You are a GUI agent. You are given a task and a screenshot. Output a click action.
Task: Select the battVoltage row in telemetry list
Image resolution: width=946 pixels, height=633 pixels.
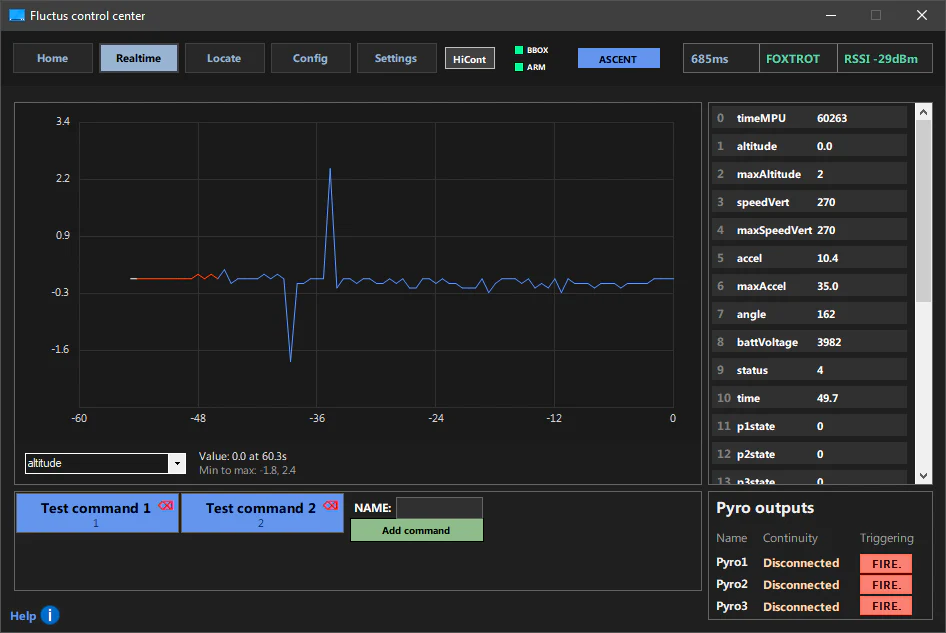810,342
